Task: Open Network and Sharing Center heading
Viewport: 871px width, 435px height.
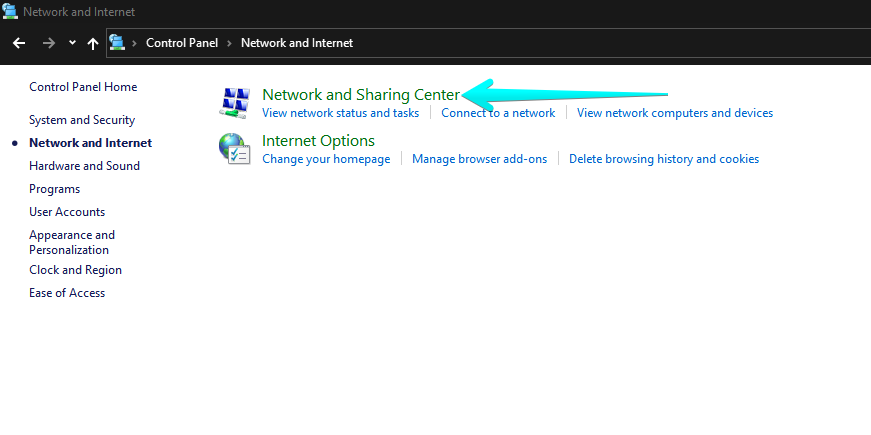Action: click(x=360, y=94)
